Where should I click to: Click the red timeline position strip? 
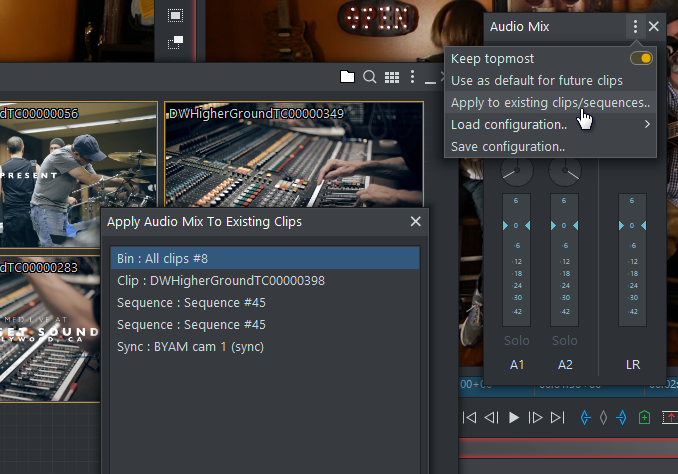click(x=568, y=448)
